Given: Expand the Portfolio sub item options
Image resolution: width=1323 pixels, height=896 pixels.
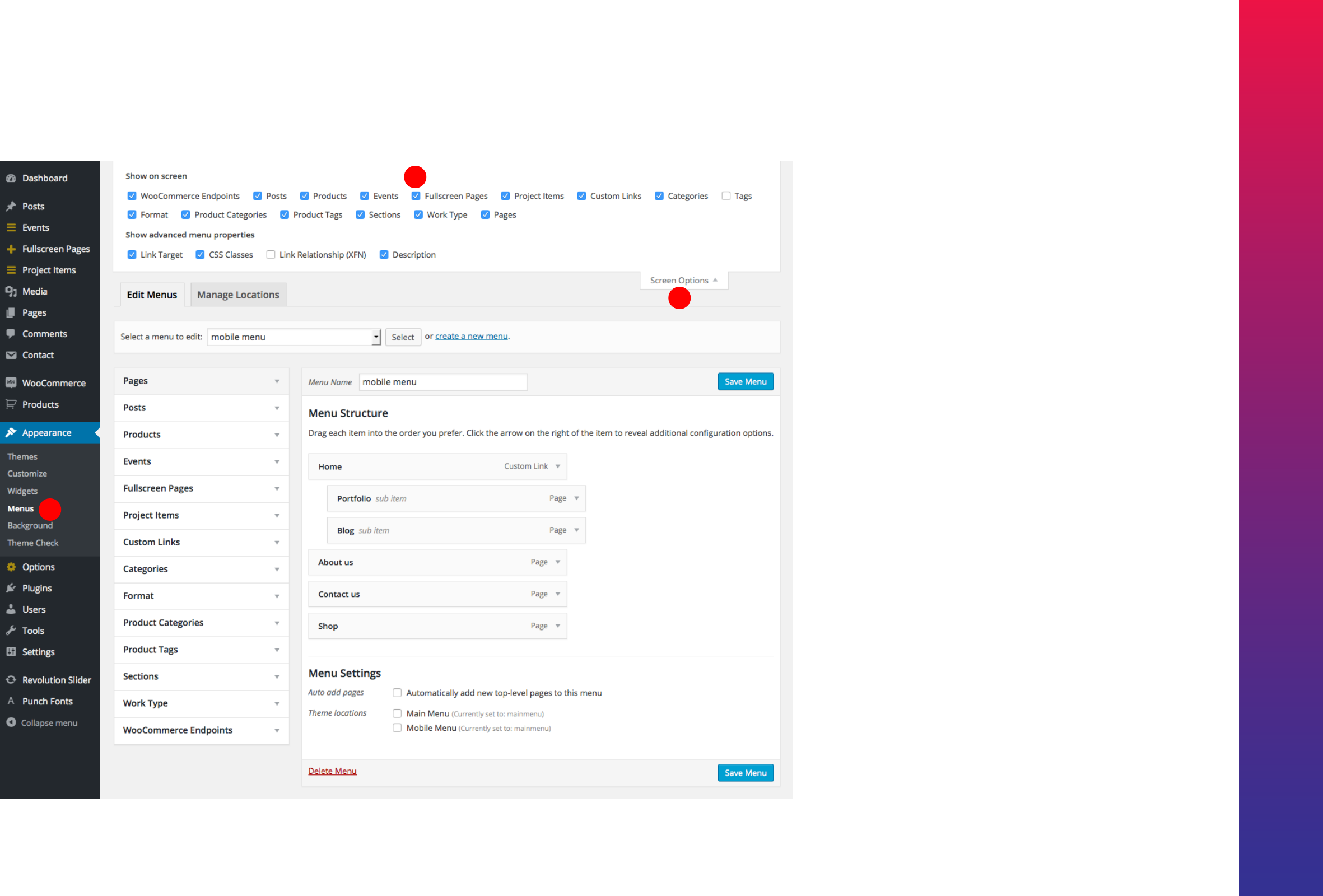Looking at the screenshot, I should click(577, 498).
